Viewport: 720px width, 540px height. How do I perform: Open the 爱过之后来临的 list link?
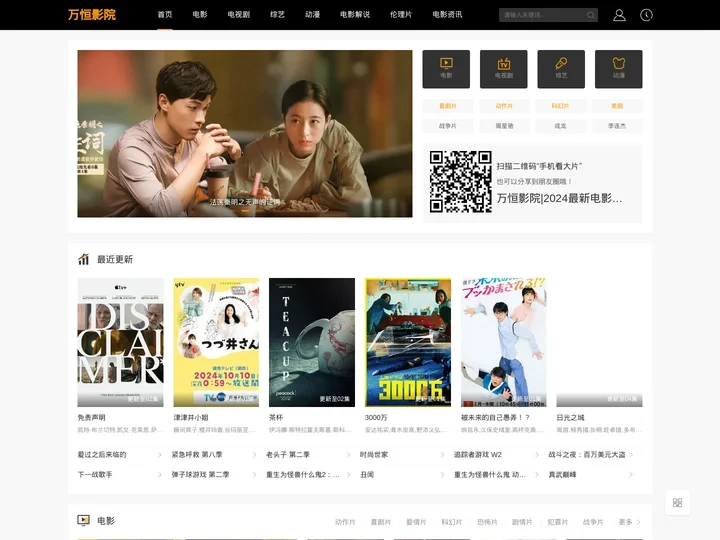[x=102, y=455]
